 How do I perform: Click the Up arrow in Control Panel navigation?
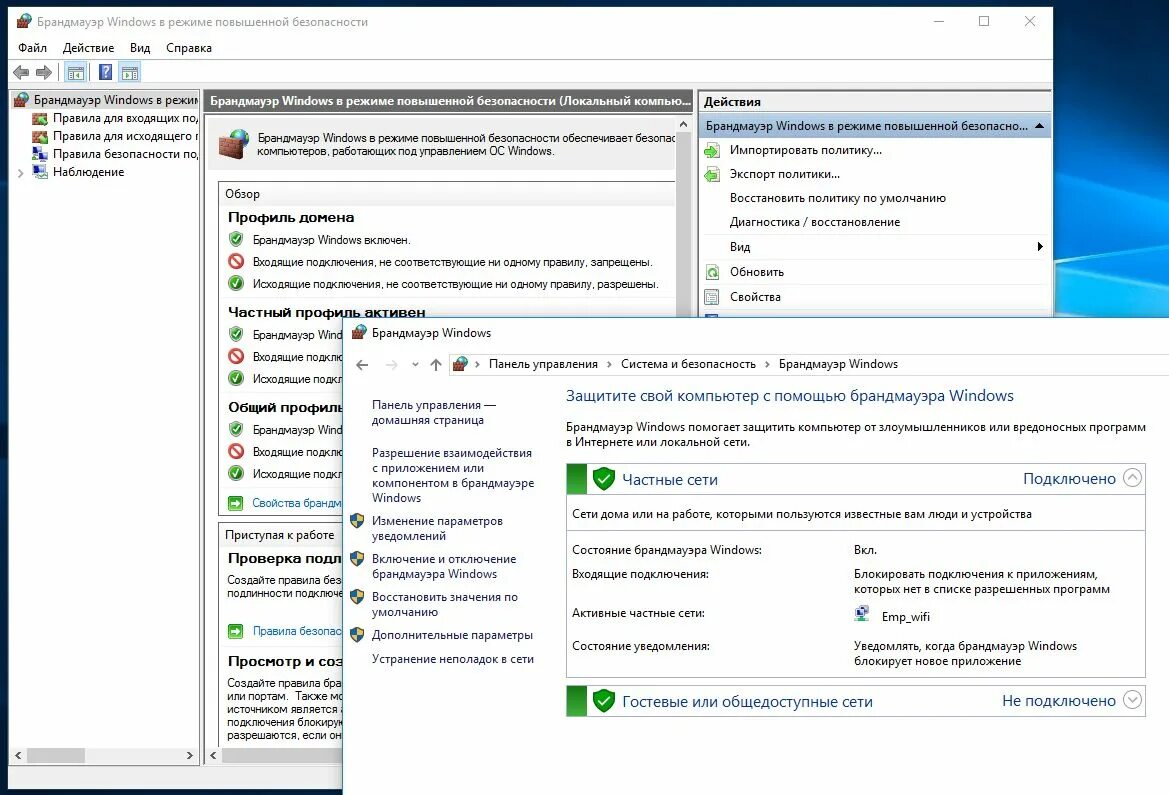coord(436,365)
